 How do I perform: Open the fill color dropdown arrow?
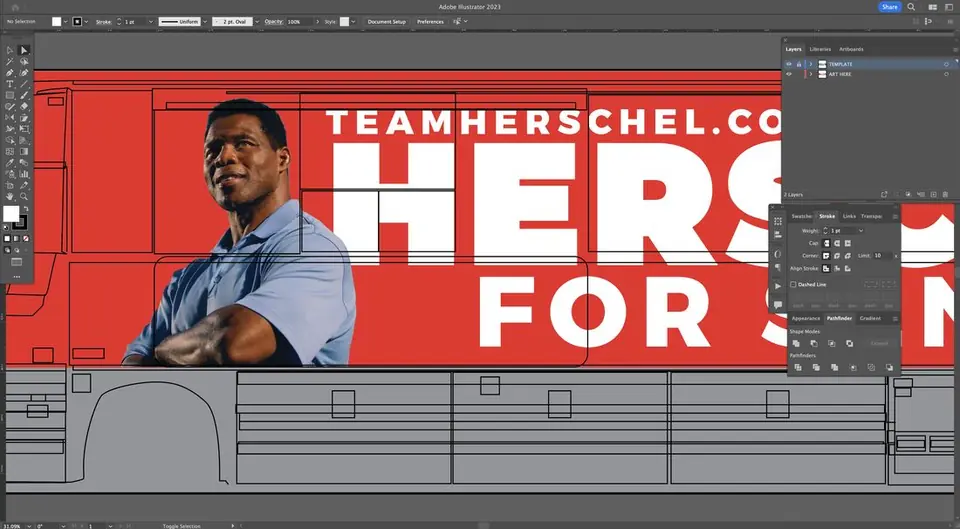tap(66, 21)
